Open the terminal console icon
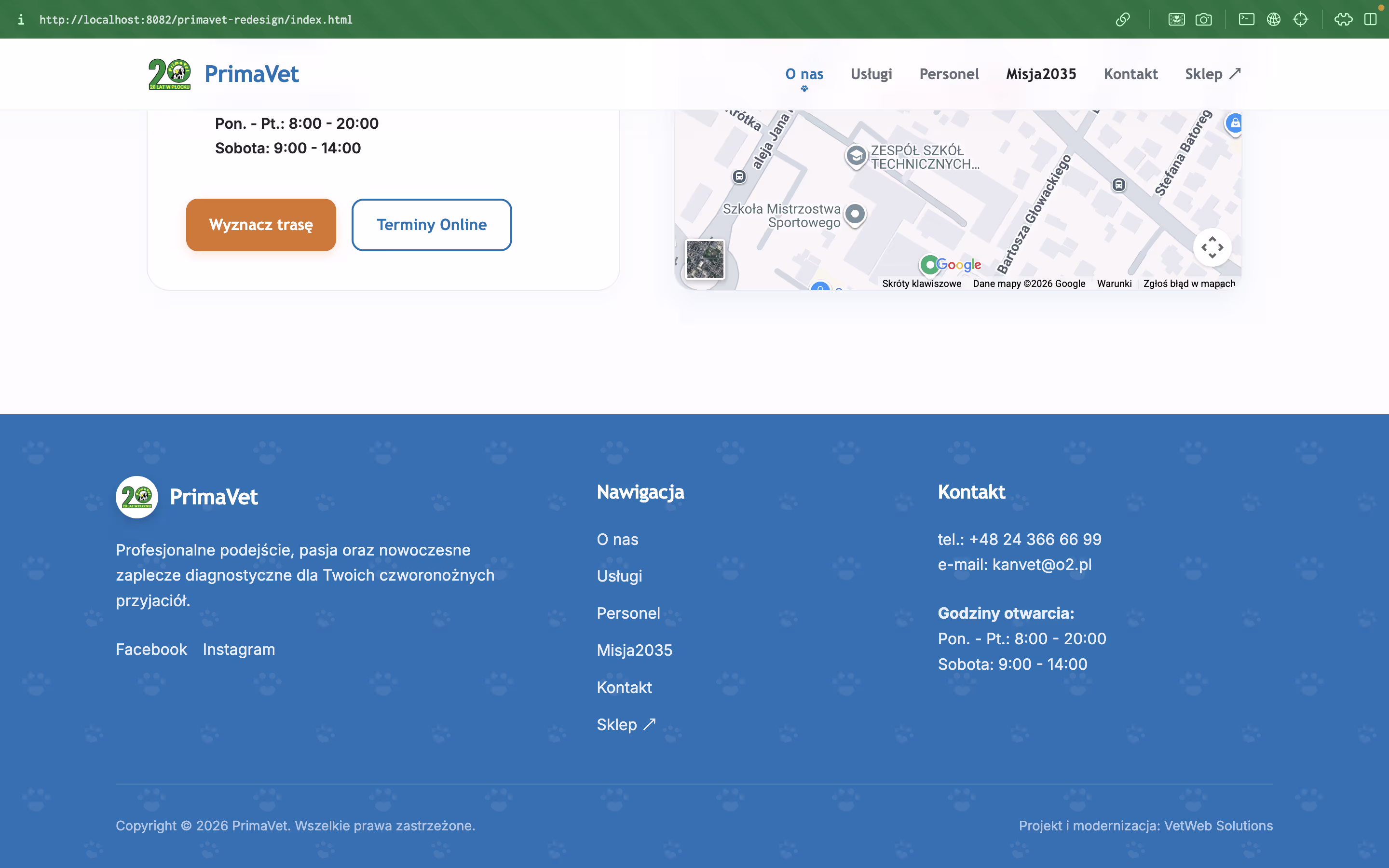1389x868 pixels. coord(1246,19)
